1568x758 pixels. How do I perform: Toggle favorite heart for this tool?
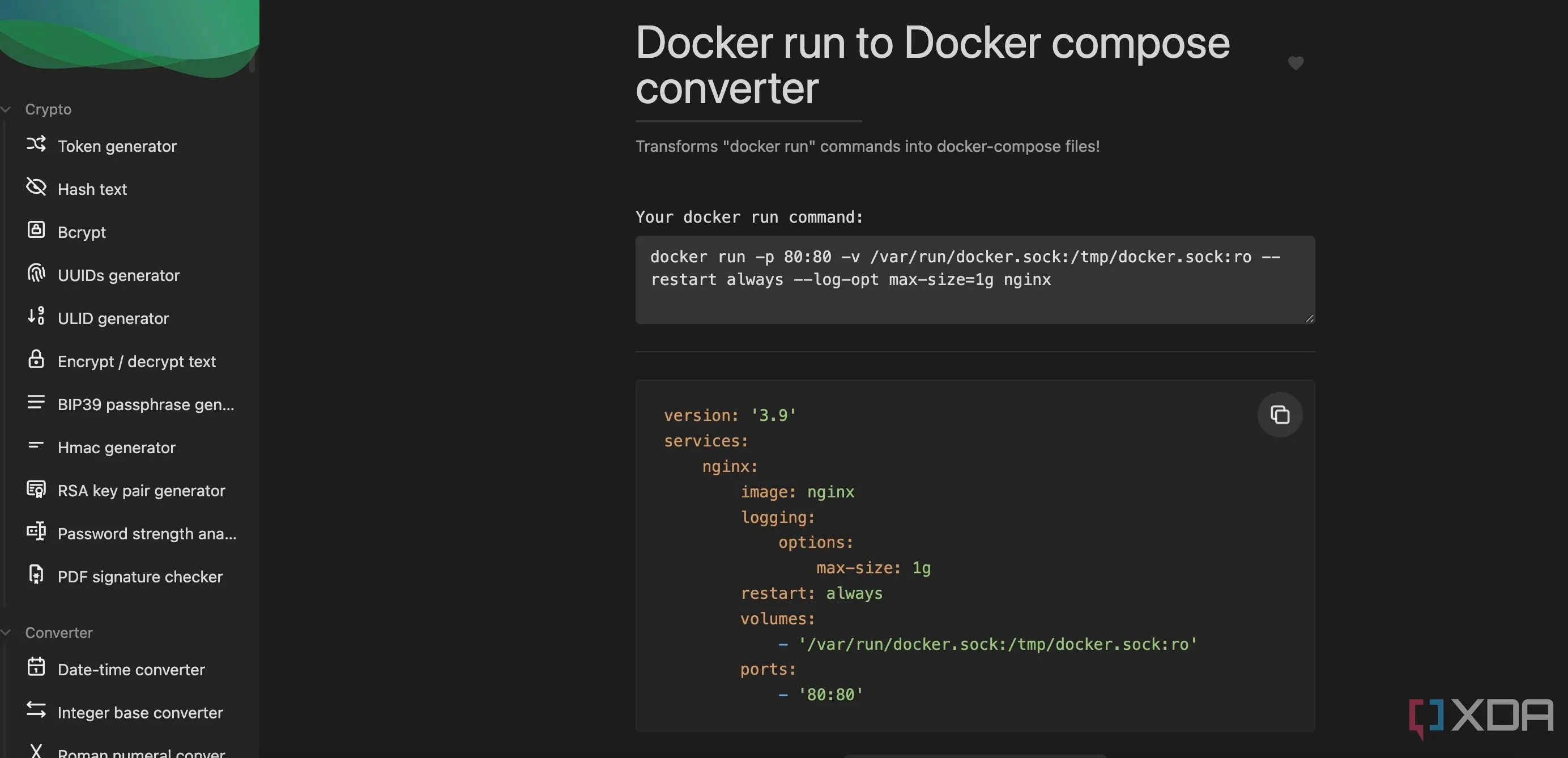[x=1296, y=63]
